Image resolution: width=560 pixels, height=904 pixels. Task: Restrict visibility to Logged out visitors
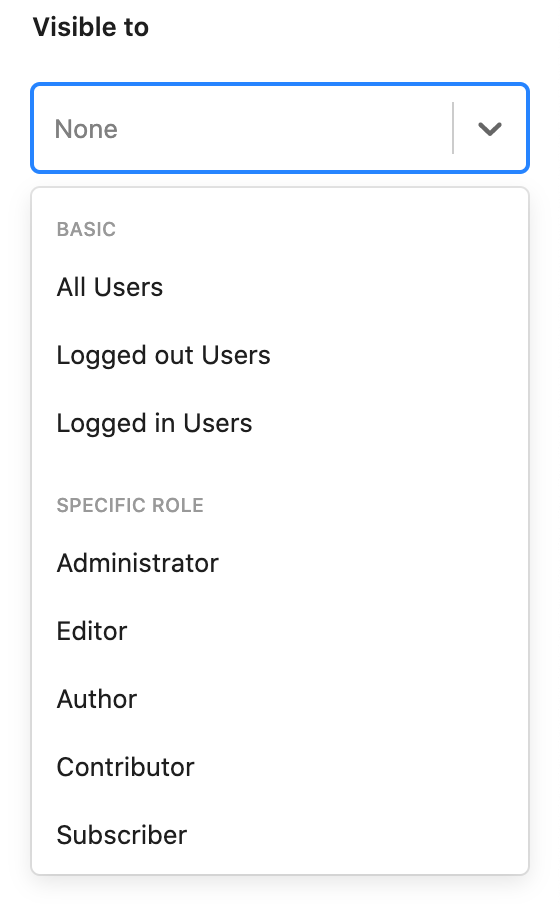[x=280, y=355]
